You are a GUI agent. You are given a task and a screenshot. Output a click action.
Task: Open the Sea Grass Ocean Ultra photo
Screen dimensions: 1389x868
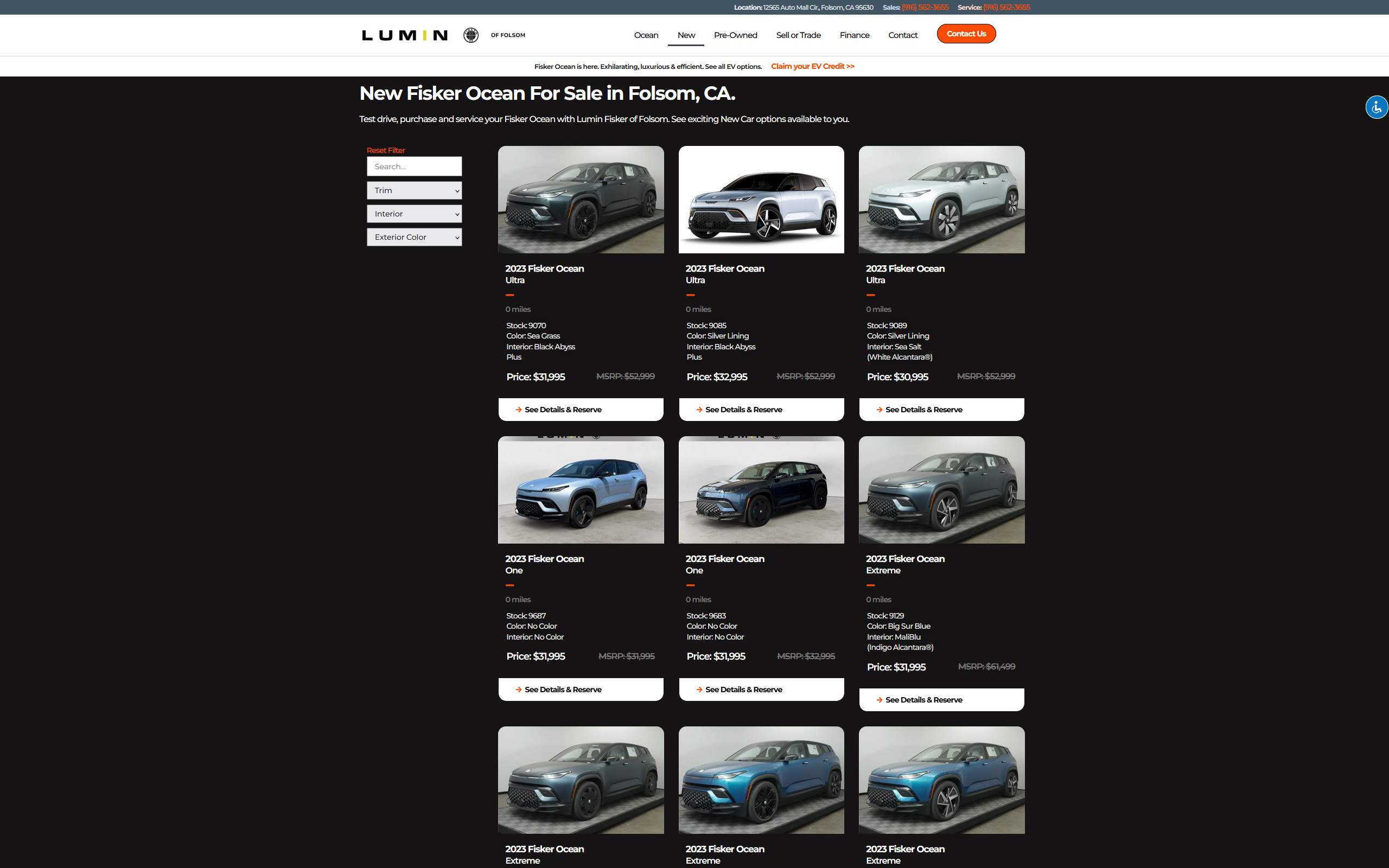(581, 199)
